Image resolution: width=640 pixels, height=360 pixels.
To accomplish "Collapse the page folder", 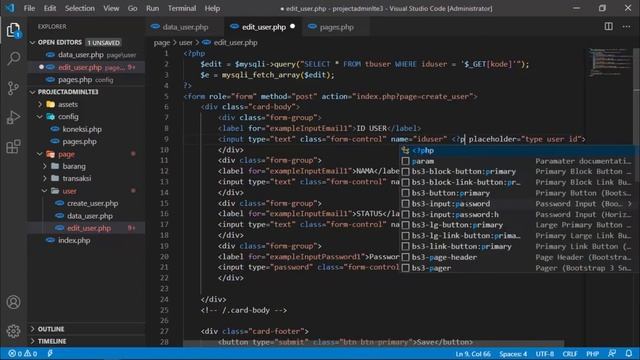I will tap(40, 154).
